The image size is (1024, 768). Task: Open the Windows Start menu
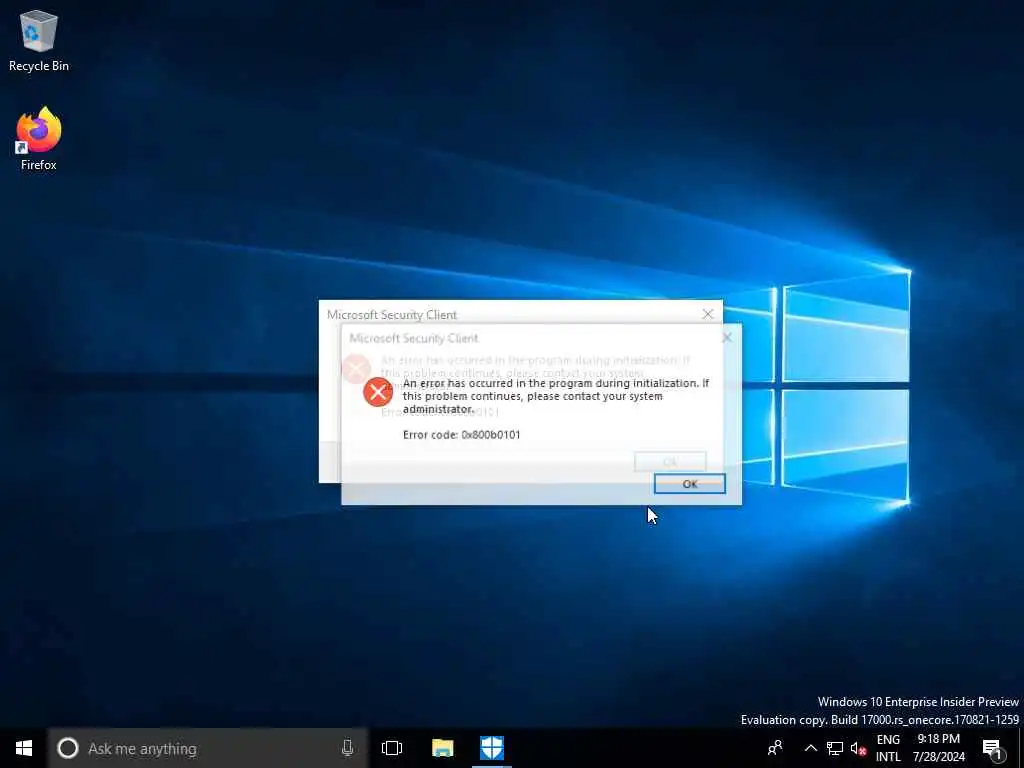pos(24,748)
